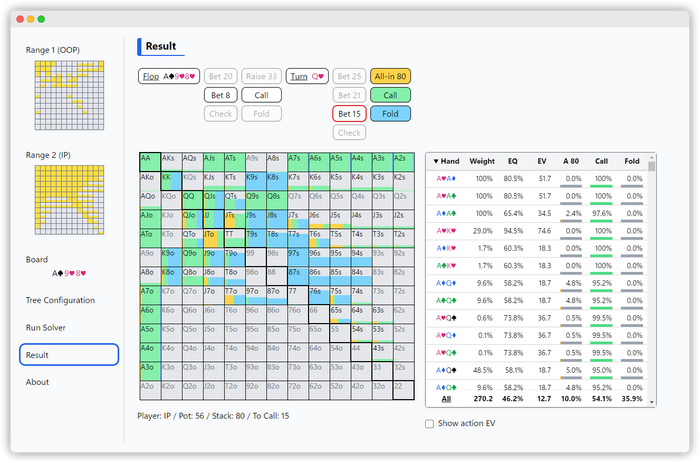Open Range 1 (OOP) grid thumbnail

click(69, 95)
